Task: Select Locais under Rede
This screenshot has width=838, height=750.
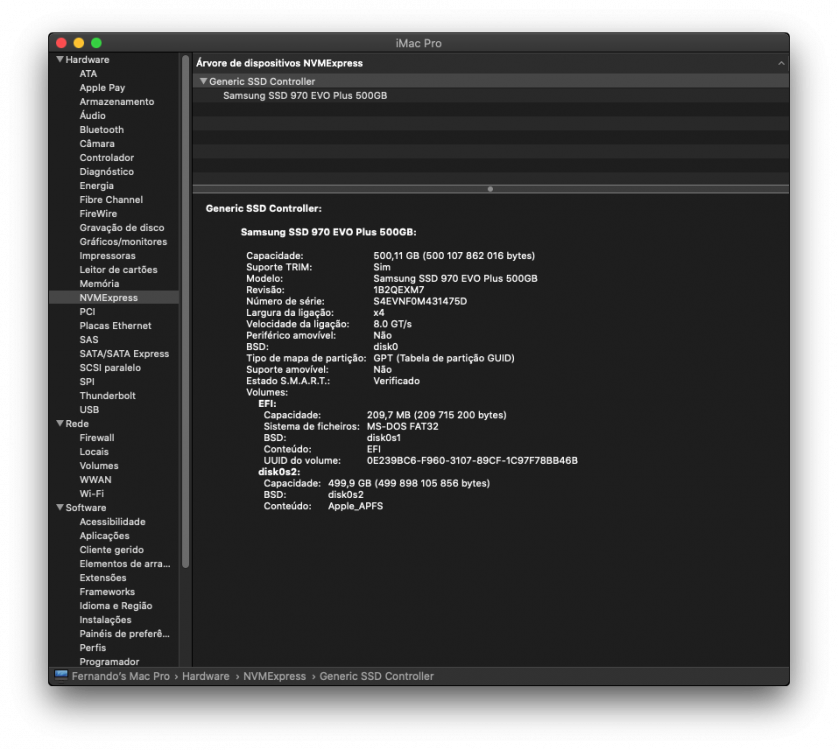Action: click(x=94, y=452)
